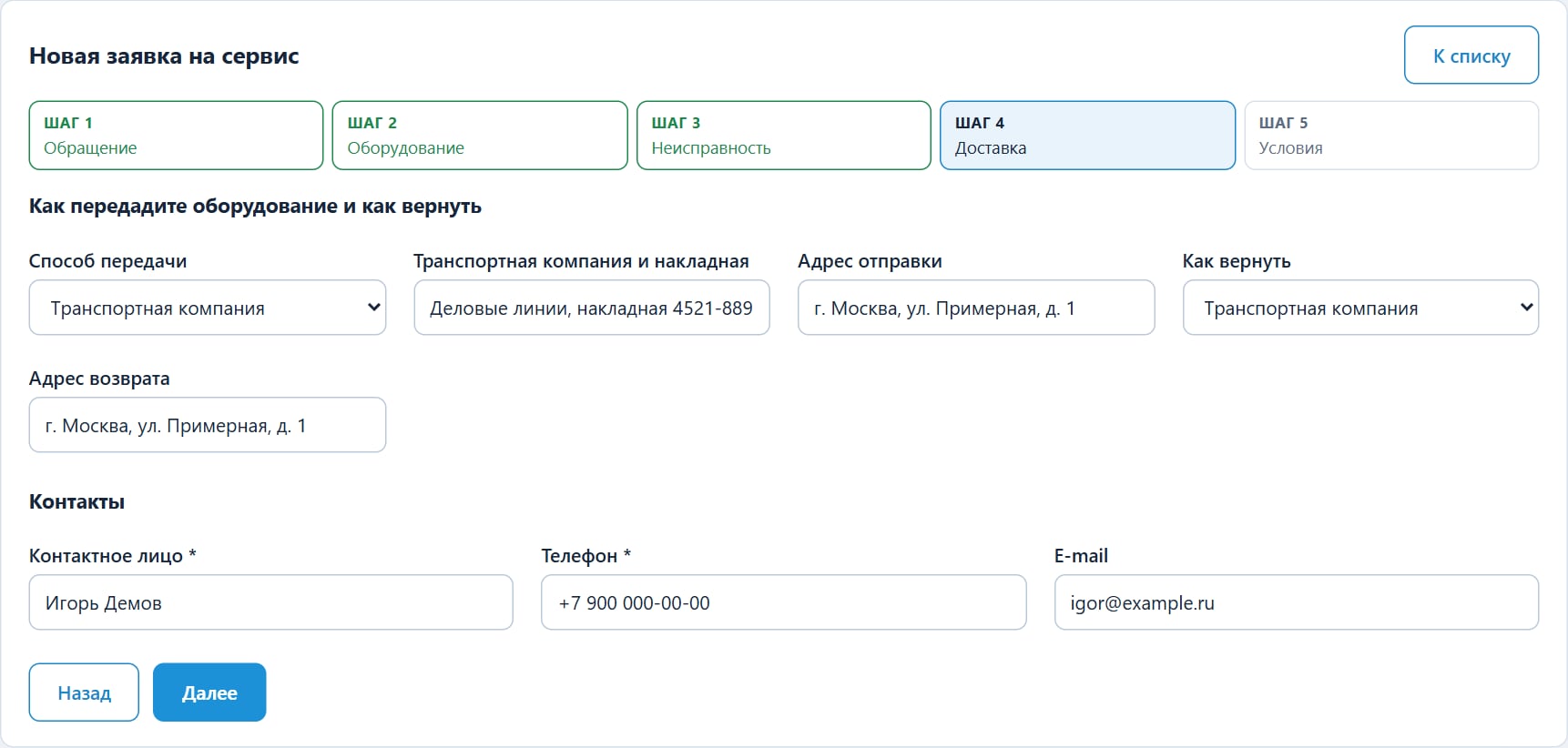Click into the «Адрес отправки» field
1568x748 pixels.
[976, 308]
